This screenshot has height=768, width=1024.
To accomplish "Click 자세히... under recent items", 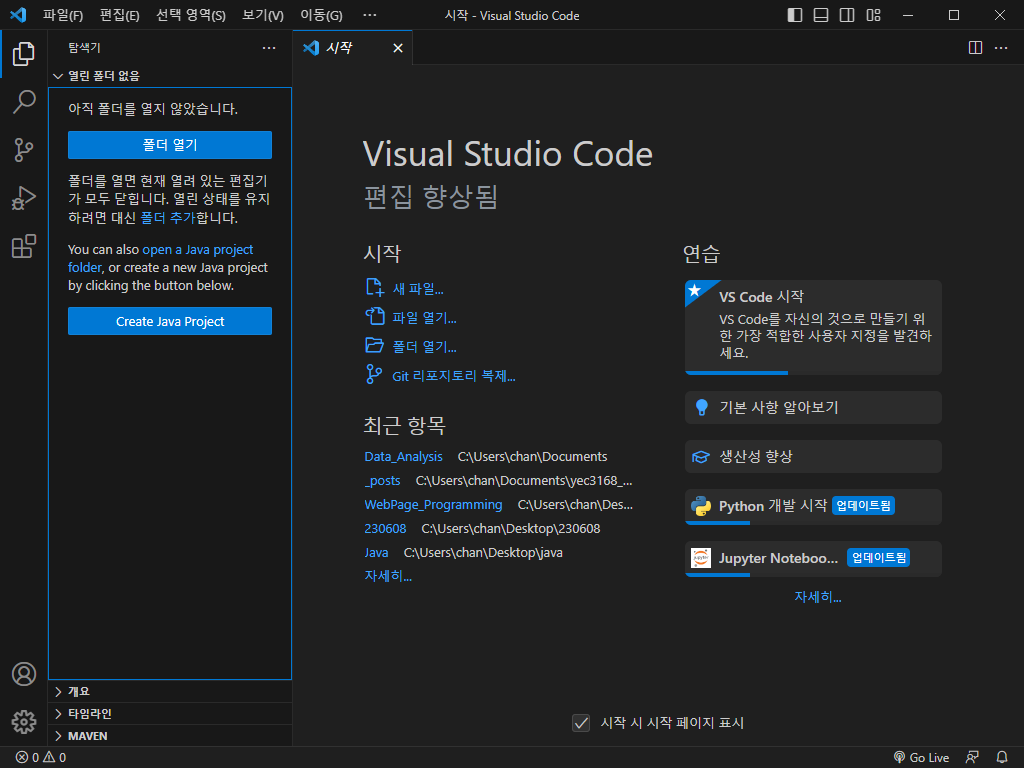I will 389,576.
